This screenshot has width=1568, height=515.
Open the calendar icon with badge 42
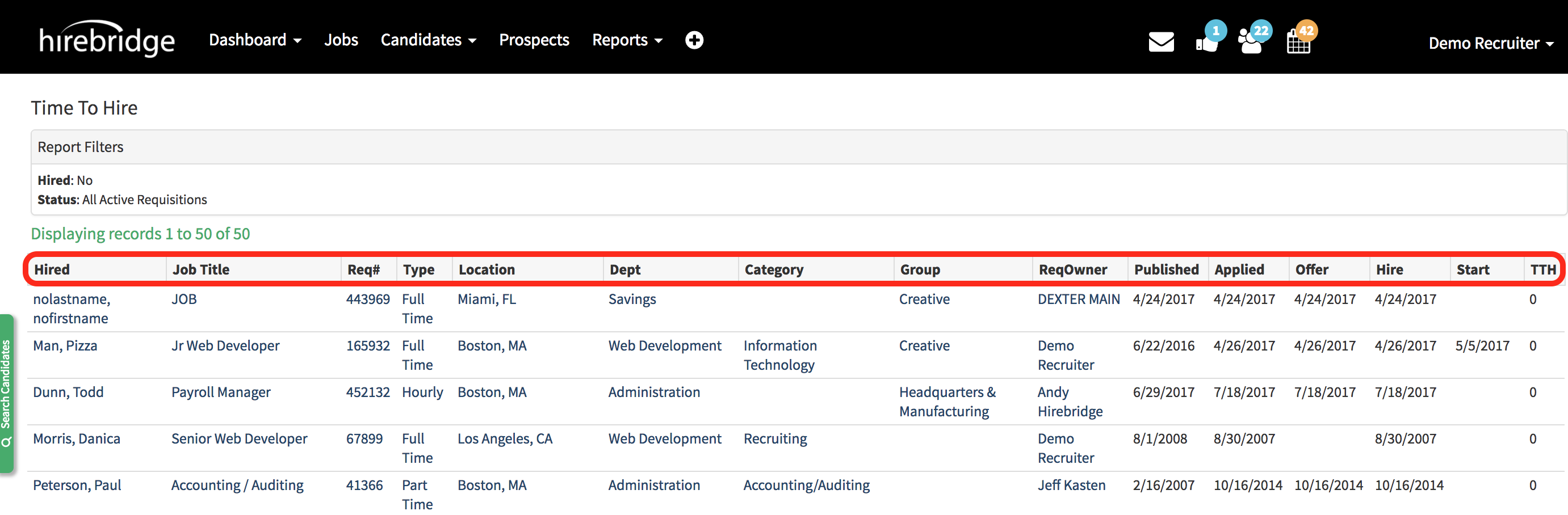[x=1298, y=42]
